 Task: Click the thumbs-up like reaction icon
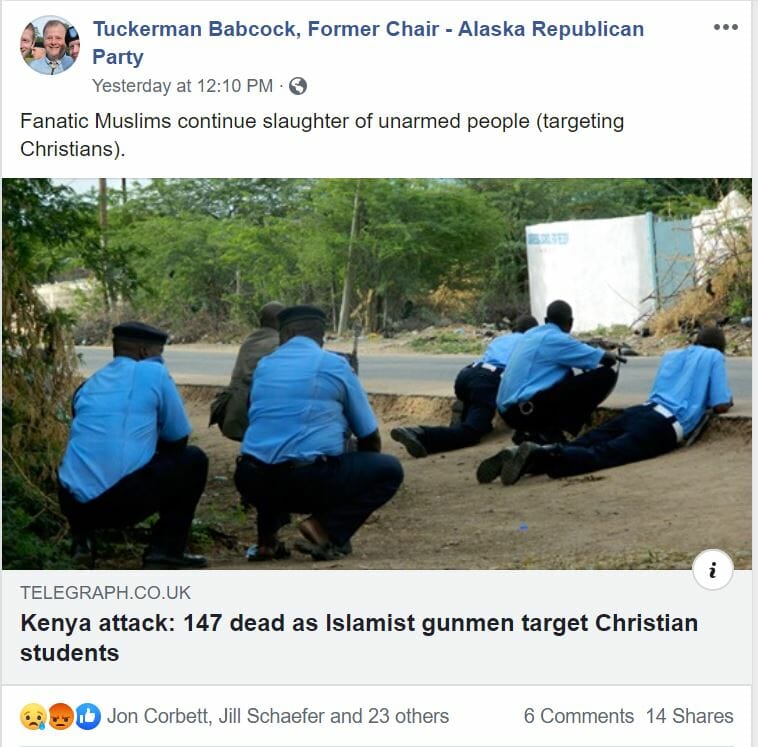pyautogui.click(x=88, y=717)
